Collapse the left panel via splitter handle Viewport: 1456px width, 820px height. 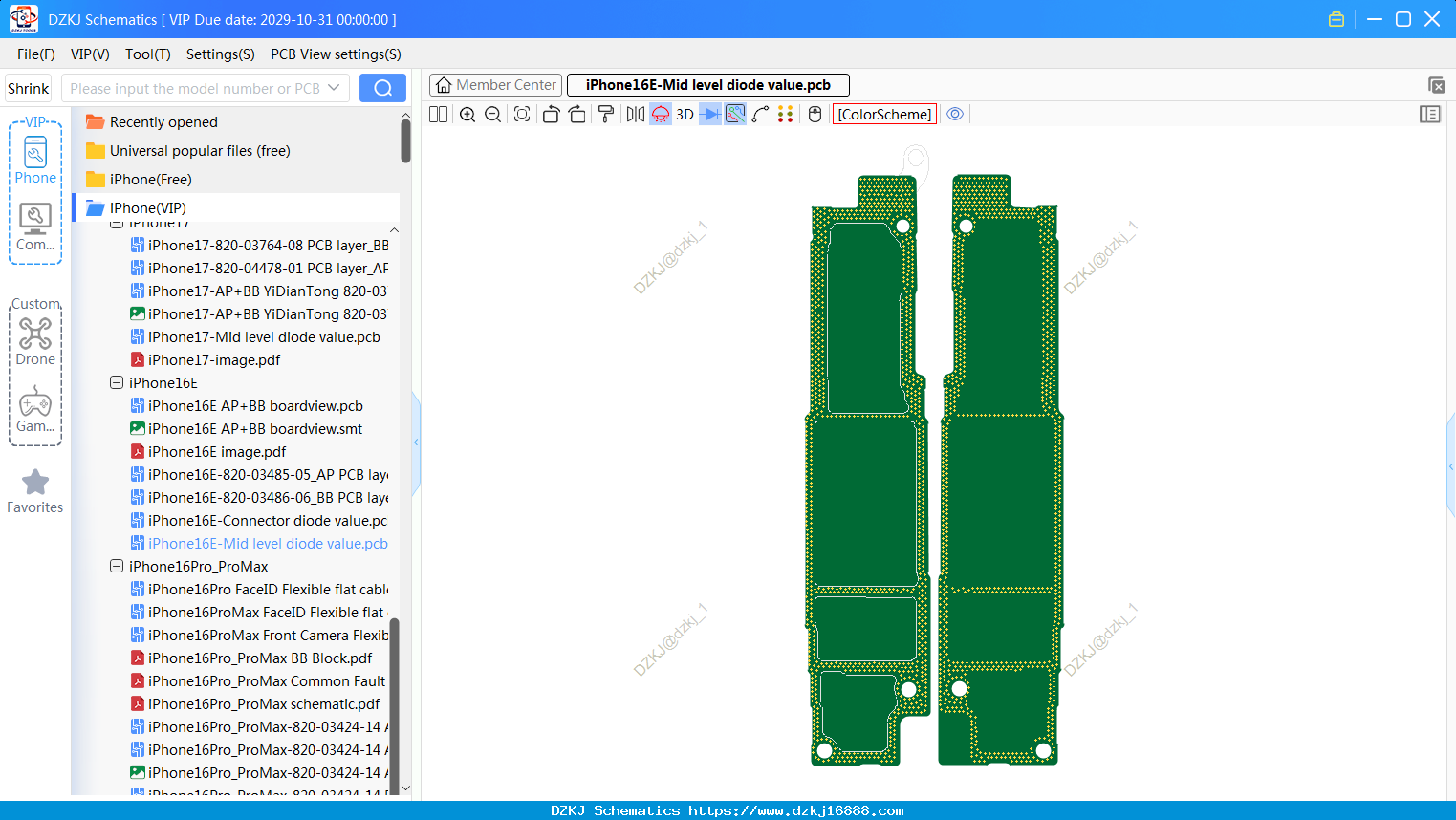[x=416, y=442]
